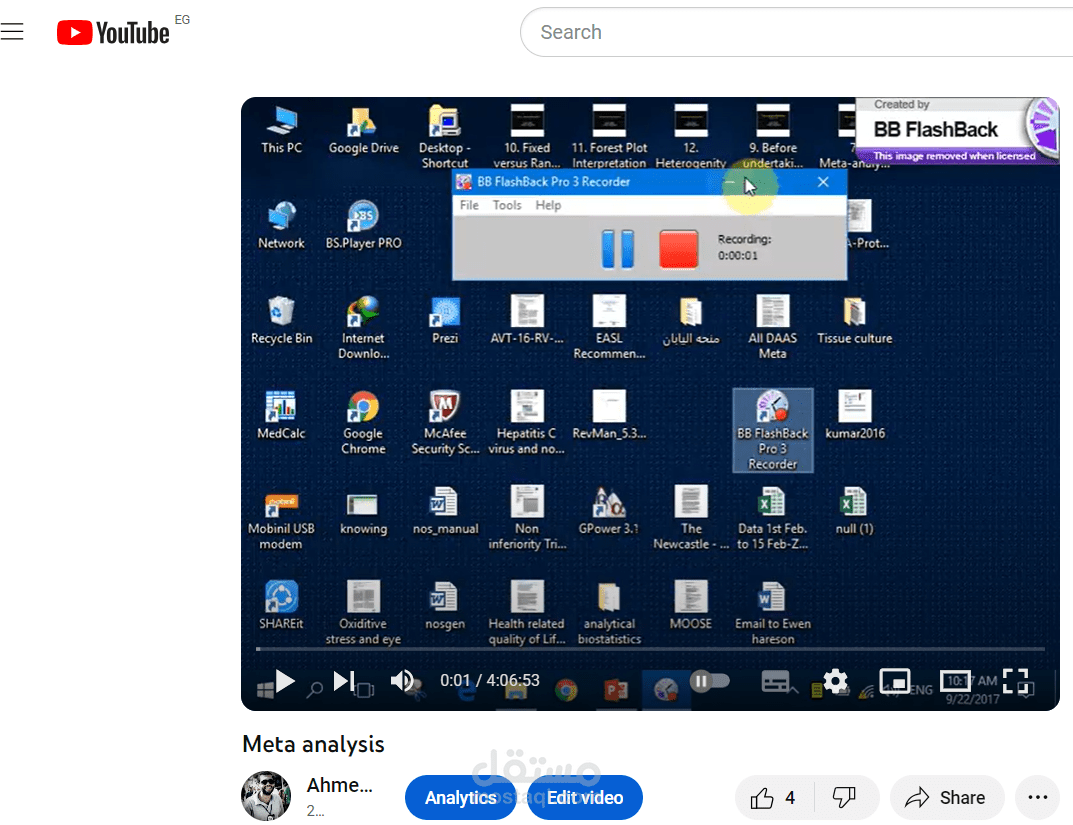Select the 11. Forest Plot Interpretation file
The height and width of the screenshot is (825, 1073).
pos(609,137)
